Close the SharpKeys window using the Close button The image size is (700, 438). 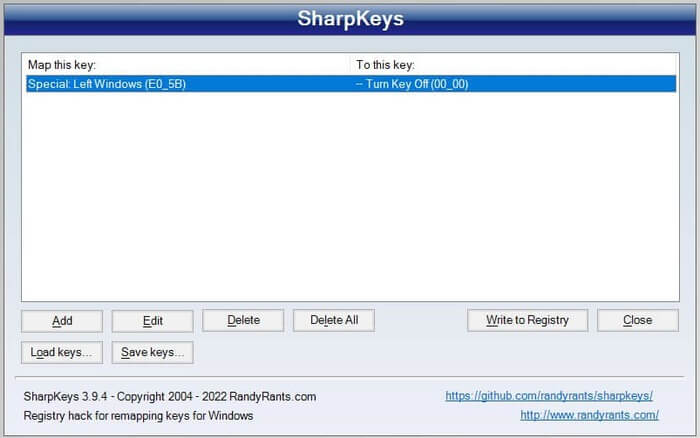pyautogui.click(x=638, y=320)
